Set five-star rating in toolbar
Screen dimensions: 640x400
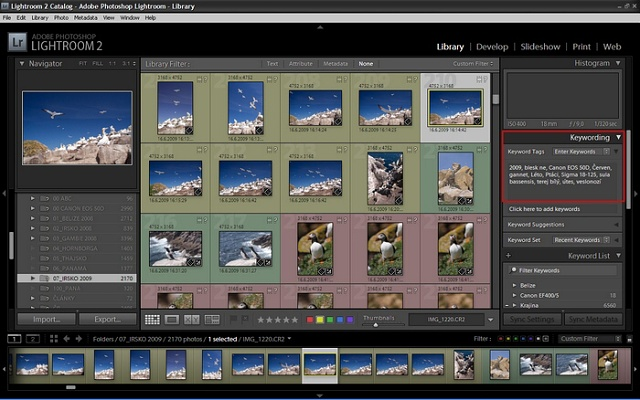click(295, 320)
